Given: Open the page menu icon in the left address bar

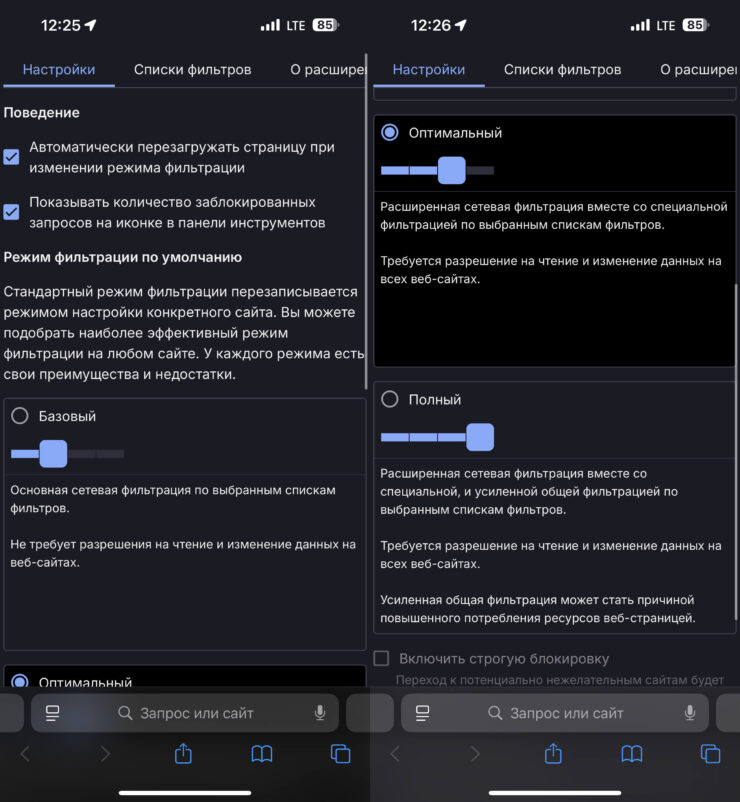Looking at the screenshot, I should 53,713.
